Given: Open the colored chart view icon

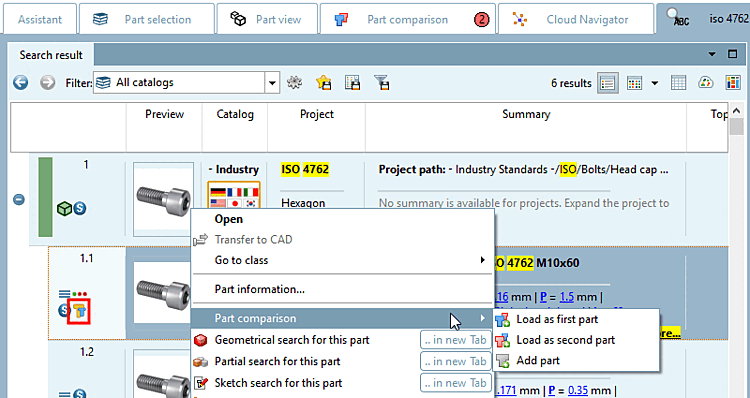Looking at the screenshot, I should pyautogui.click(x=733, y=83).
